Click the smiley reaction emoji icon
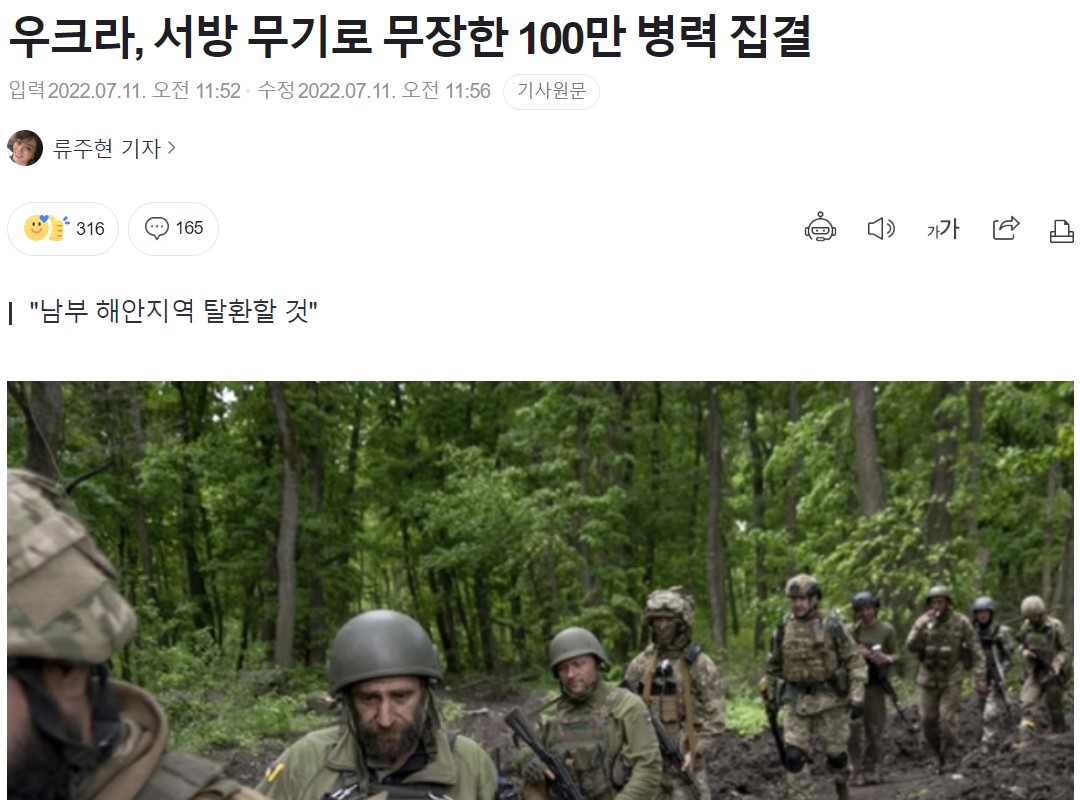The width and height of the screenshot is (1080, 800). click(46, 228)
